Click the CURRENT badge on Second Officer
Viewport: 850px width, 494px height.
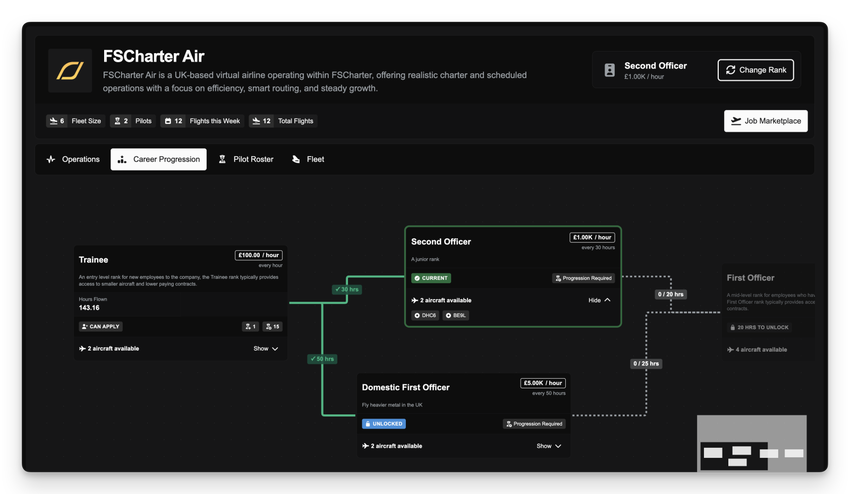431,278
